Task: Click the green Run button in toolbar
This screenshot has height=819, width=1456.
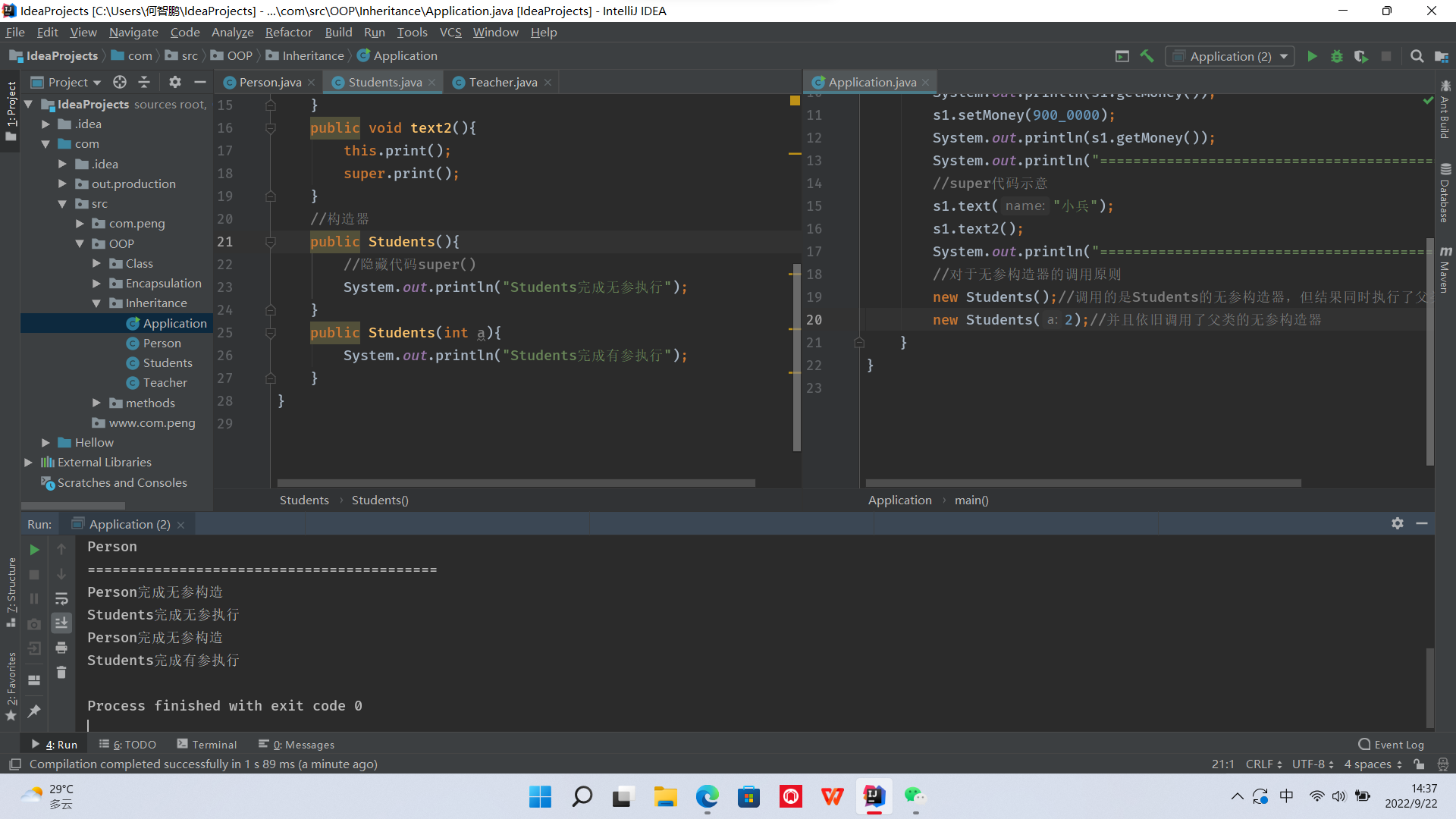Action: click(1312, 56)
